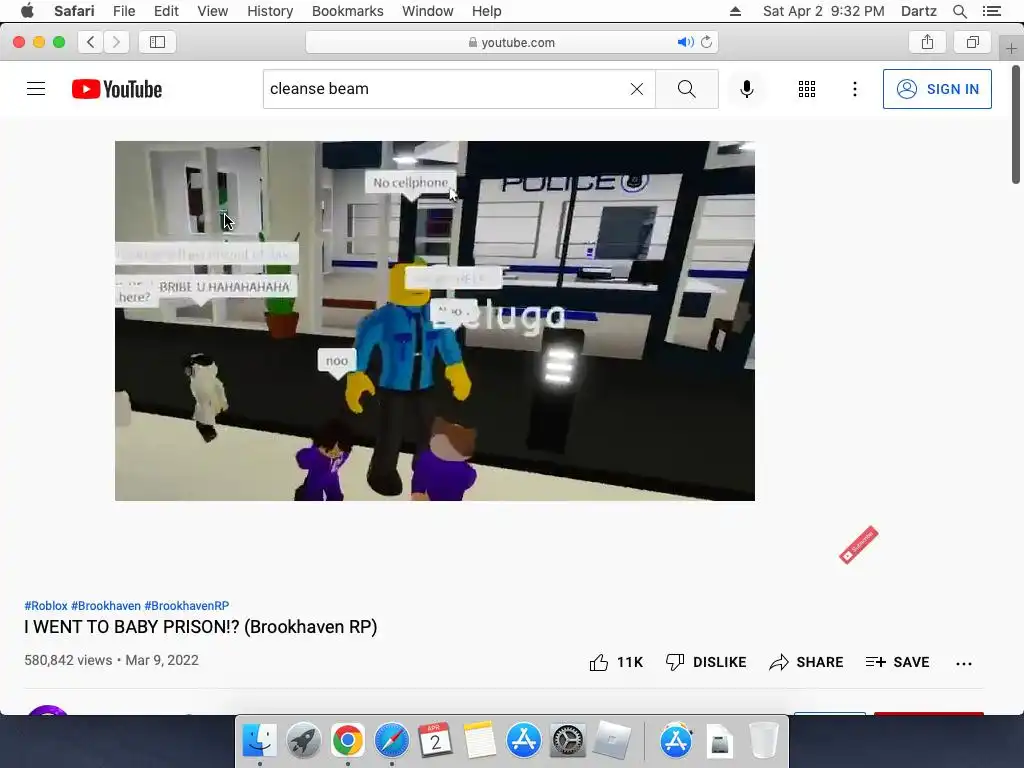Open the YouTube apps grid
1024x768 pixels.
tap(807, 89)
